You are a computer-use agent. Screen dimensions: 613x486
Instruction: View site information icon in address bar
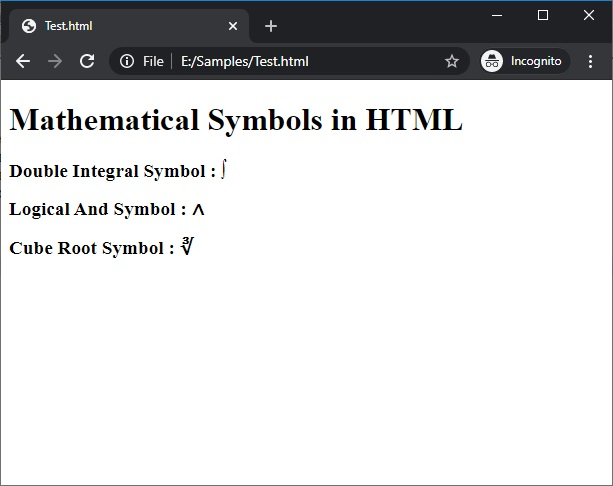pos(127,61)
